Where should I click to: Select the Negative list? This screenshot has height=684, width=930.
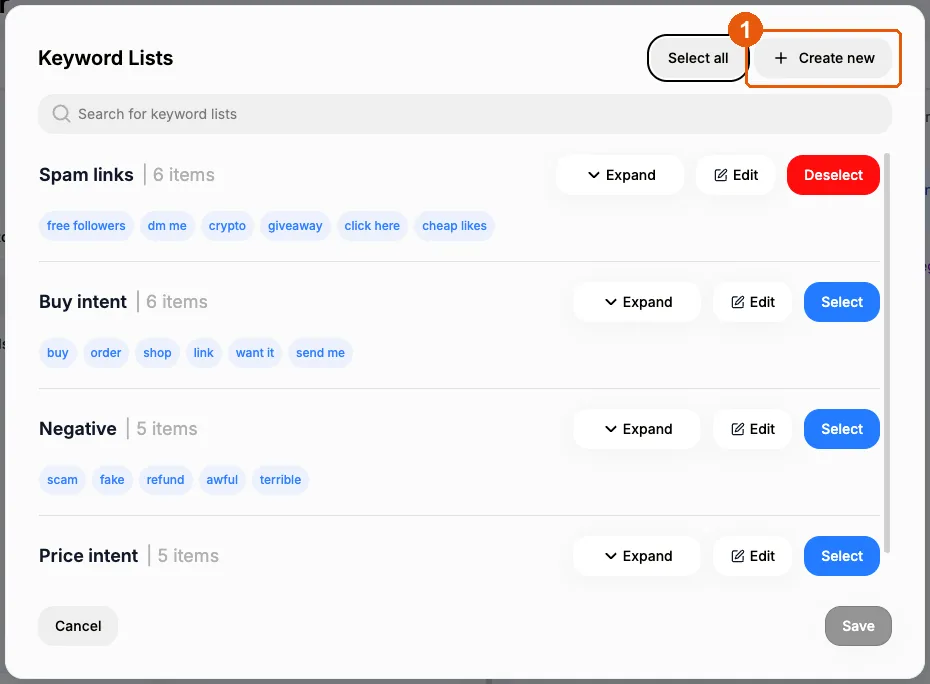click(842, 429)
